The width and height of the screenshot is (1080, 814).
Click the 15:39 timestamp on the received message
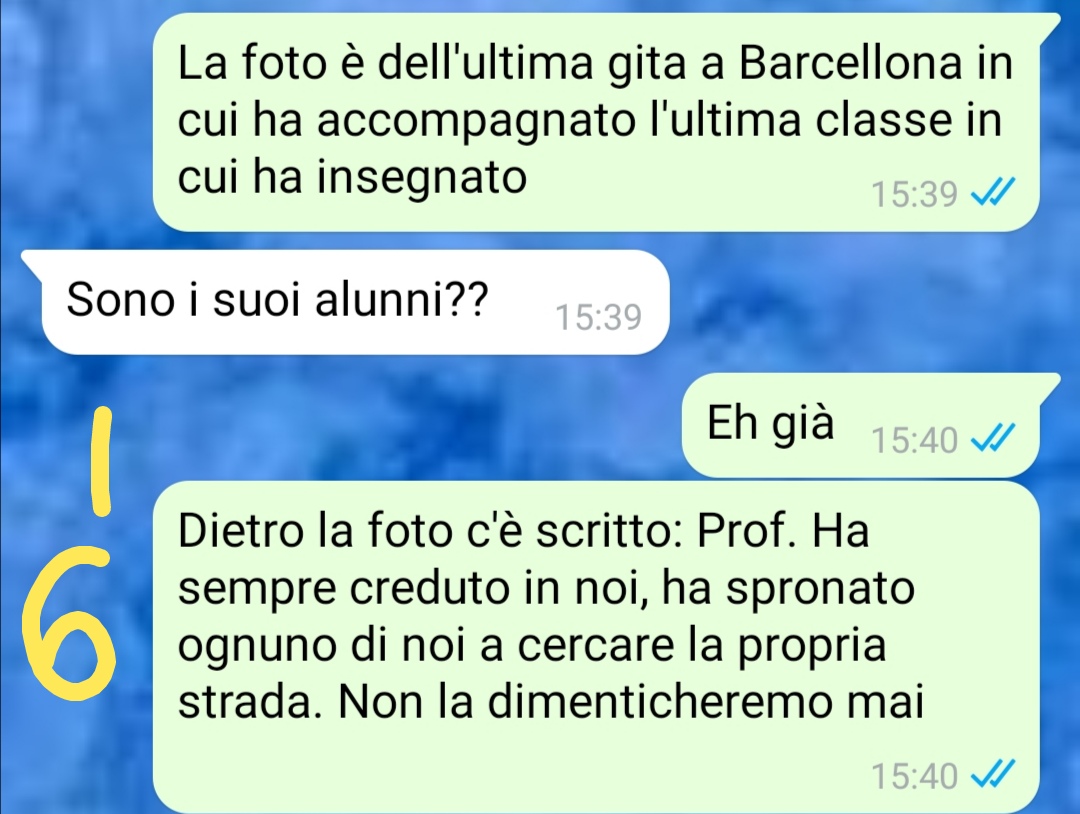[x=599, y=317]
